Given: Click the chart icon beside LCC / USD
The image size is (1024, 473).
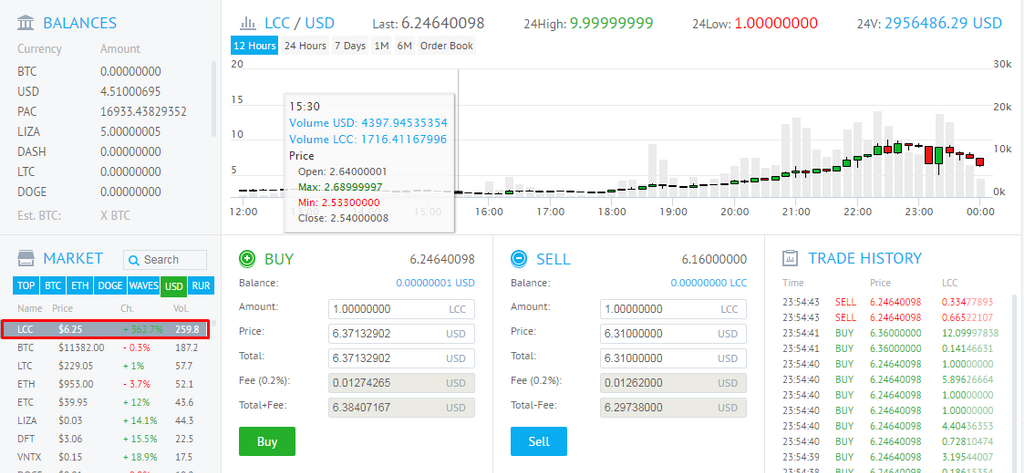Looking at the screenshot, I should pos(248,24).
